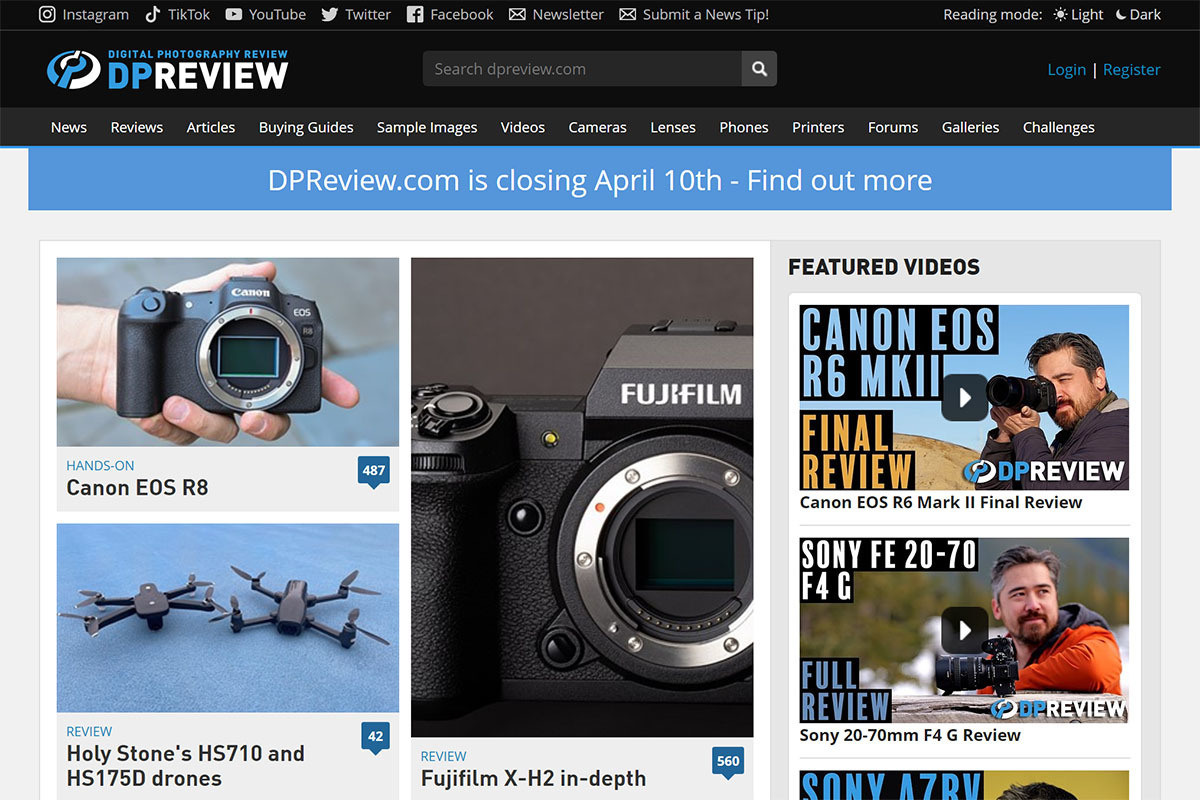Play the Sony FE 20-70mm F4 G review video
Image resolution: width=1200 pixels, height=800 pixels.
pyautogui.click(x=963, y=630)
